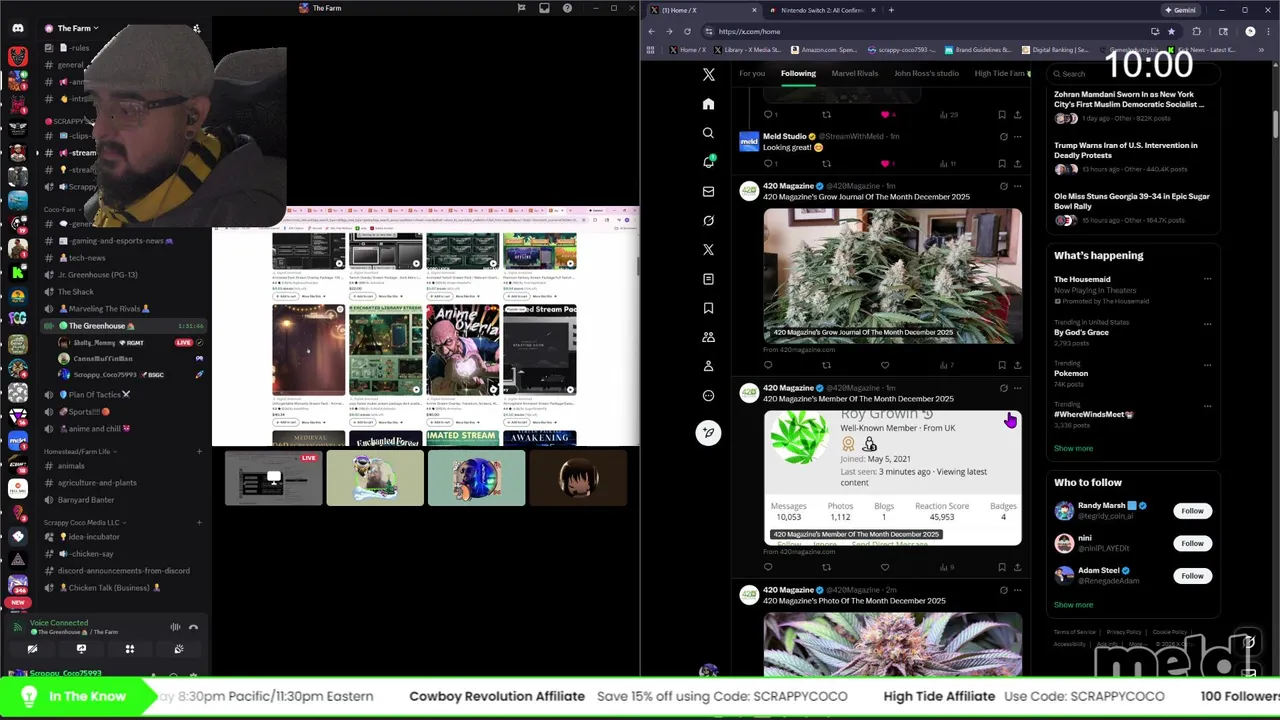Open the green Kick server icon
Viewport: 1280px width, 720px height.
[18, 271]
